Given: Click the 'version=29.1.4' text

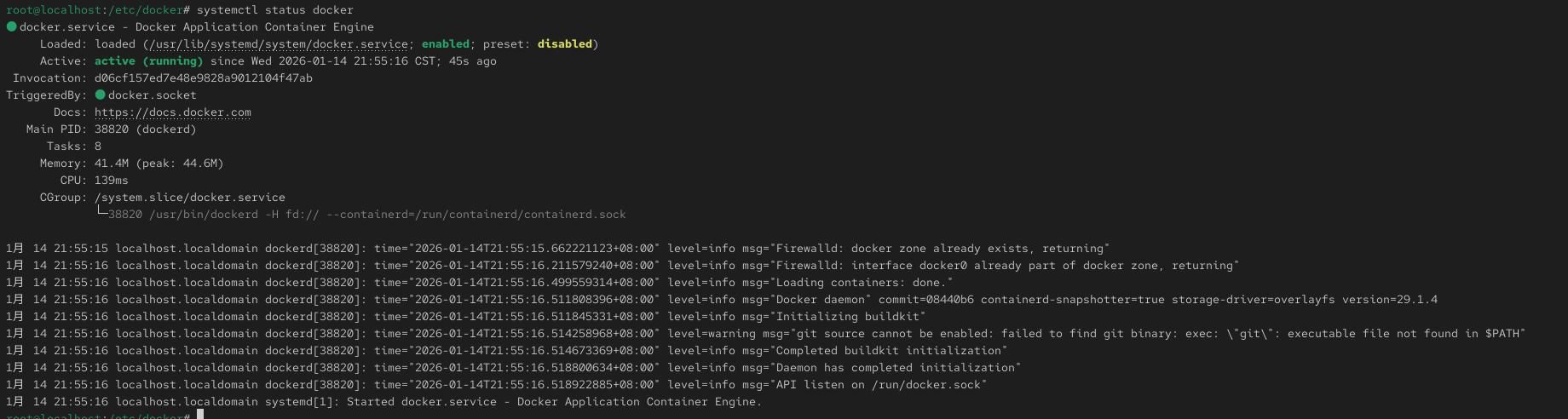Looking at the screenshot, I should click(1390, 300).
